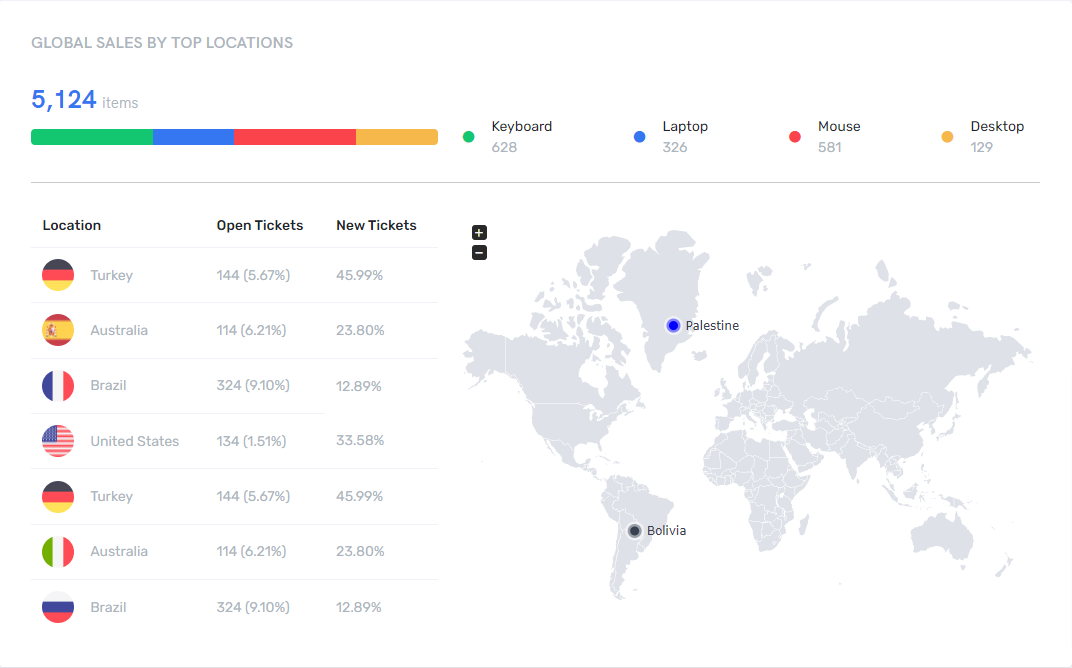
Task: Click the red Mouse legend dot
Action: 794,137
